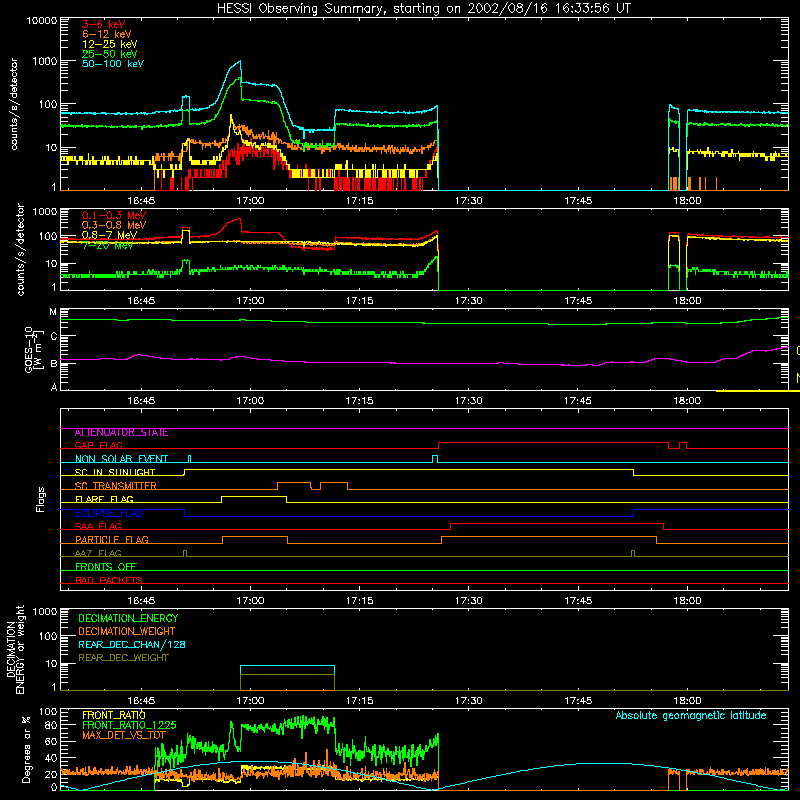This screenshot has width=800, height=800.
Task: Click the FRONT_RATIO_1225 legend entry
Action: click(x=129, y=725)
